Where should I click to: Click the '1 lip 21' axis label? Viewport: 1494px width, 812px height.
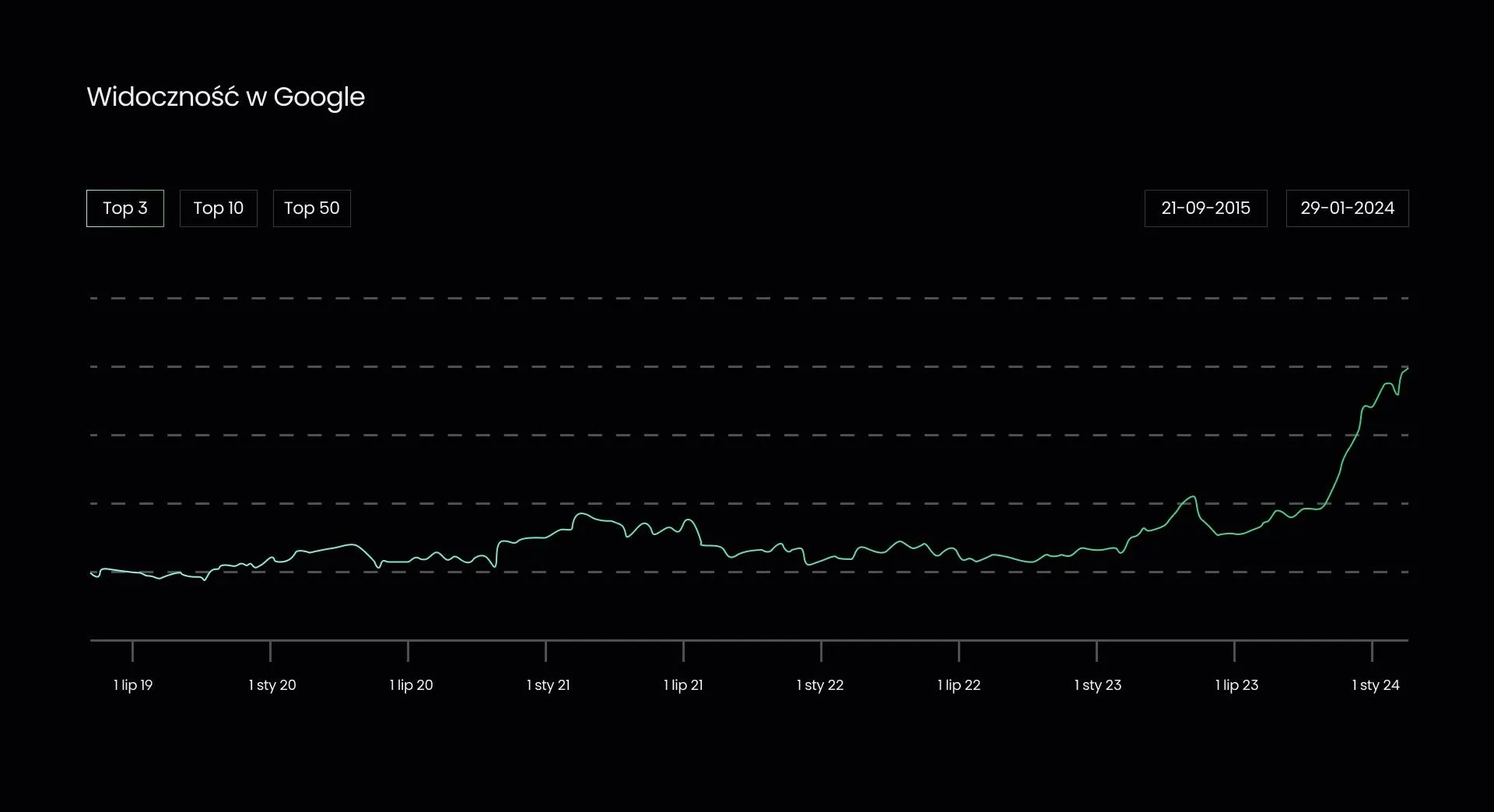[x=683, y=685]
